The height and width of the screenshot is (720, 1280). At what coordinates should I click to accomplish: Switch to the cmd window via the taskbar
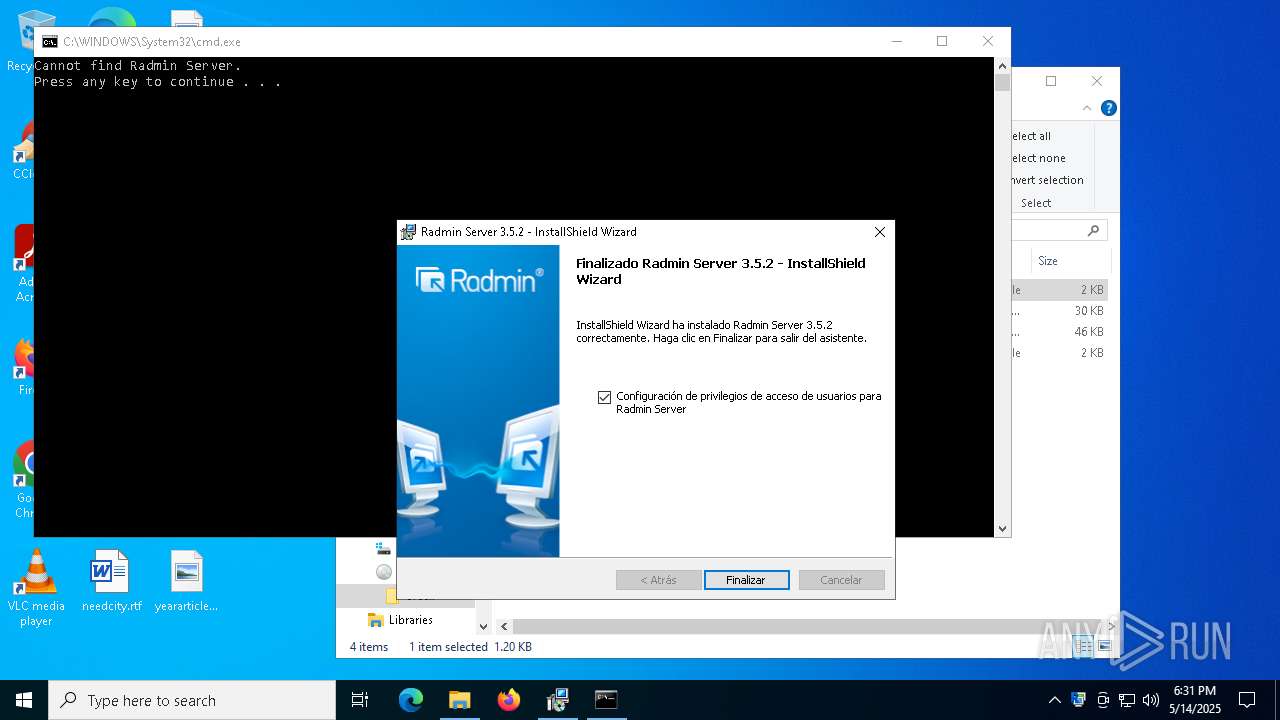tap(606, 700)
